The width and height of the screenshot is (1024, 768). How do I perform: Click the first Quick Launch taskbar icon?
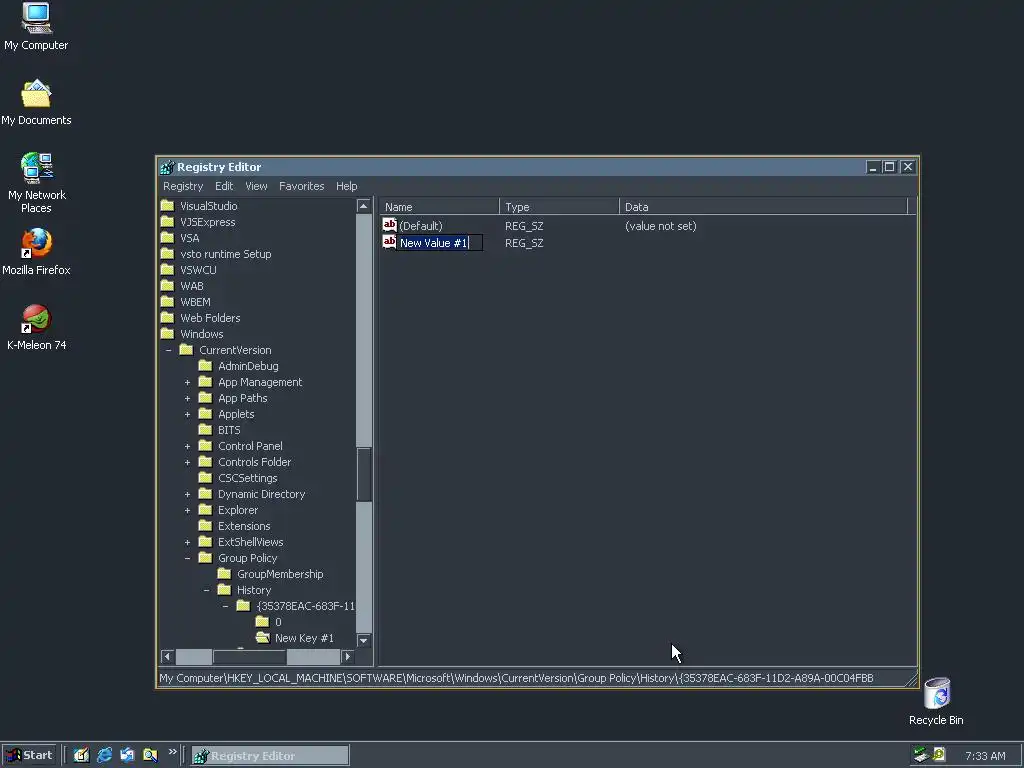81,755
